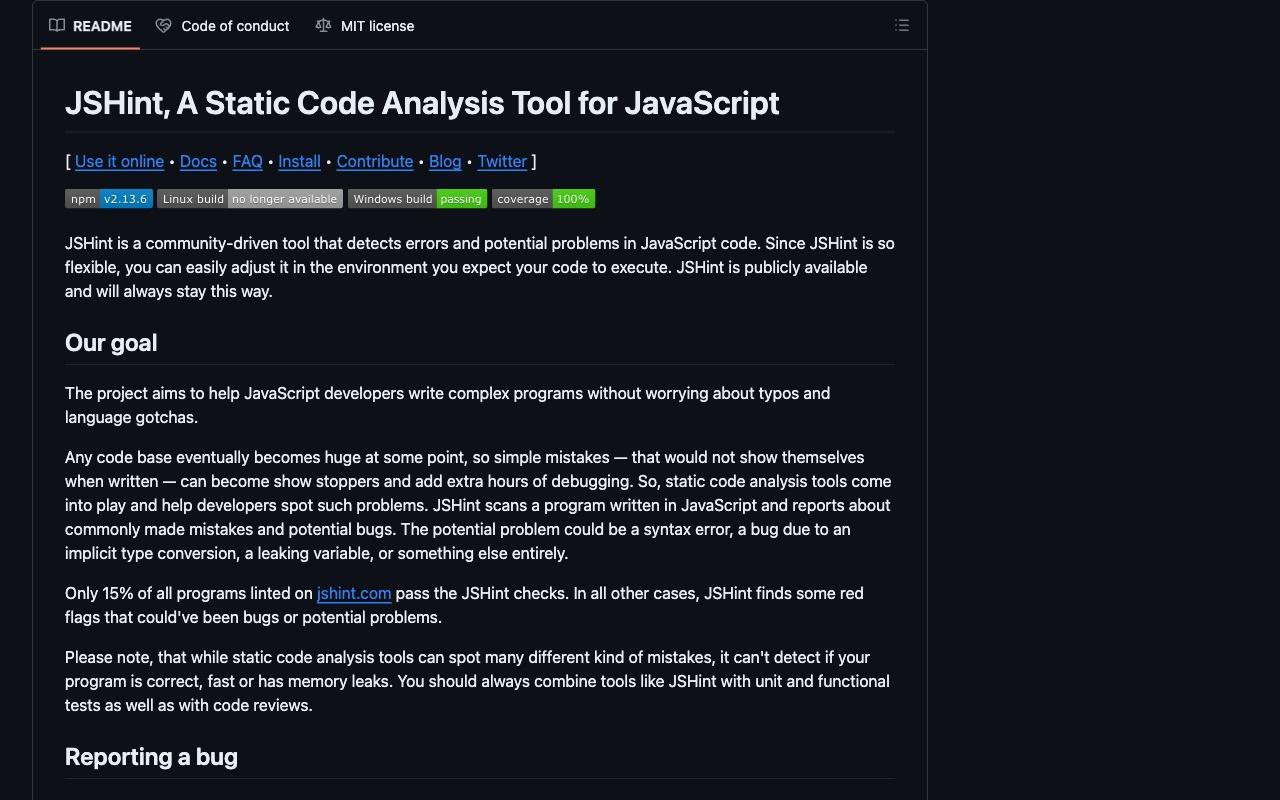Viewport: 1280px width, 800px height.
Task: Open the Twitter link
Action: coord(502,161)
